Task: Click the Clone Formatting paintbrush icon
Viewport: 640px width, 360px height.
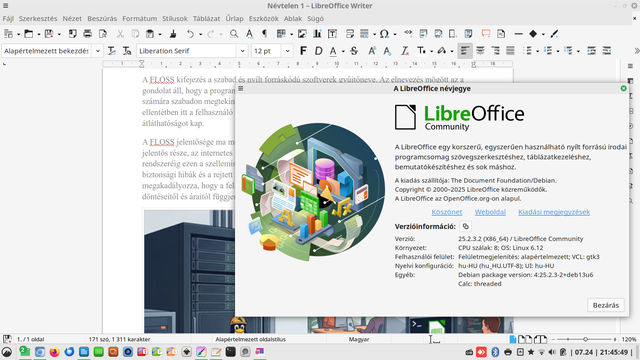Action: point(173,34)
